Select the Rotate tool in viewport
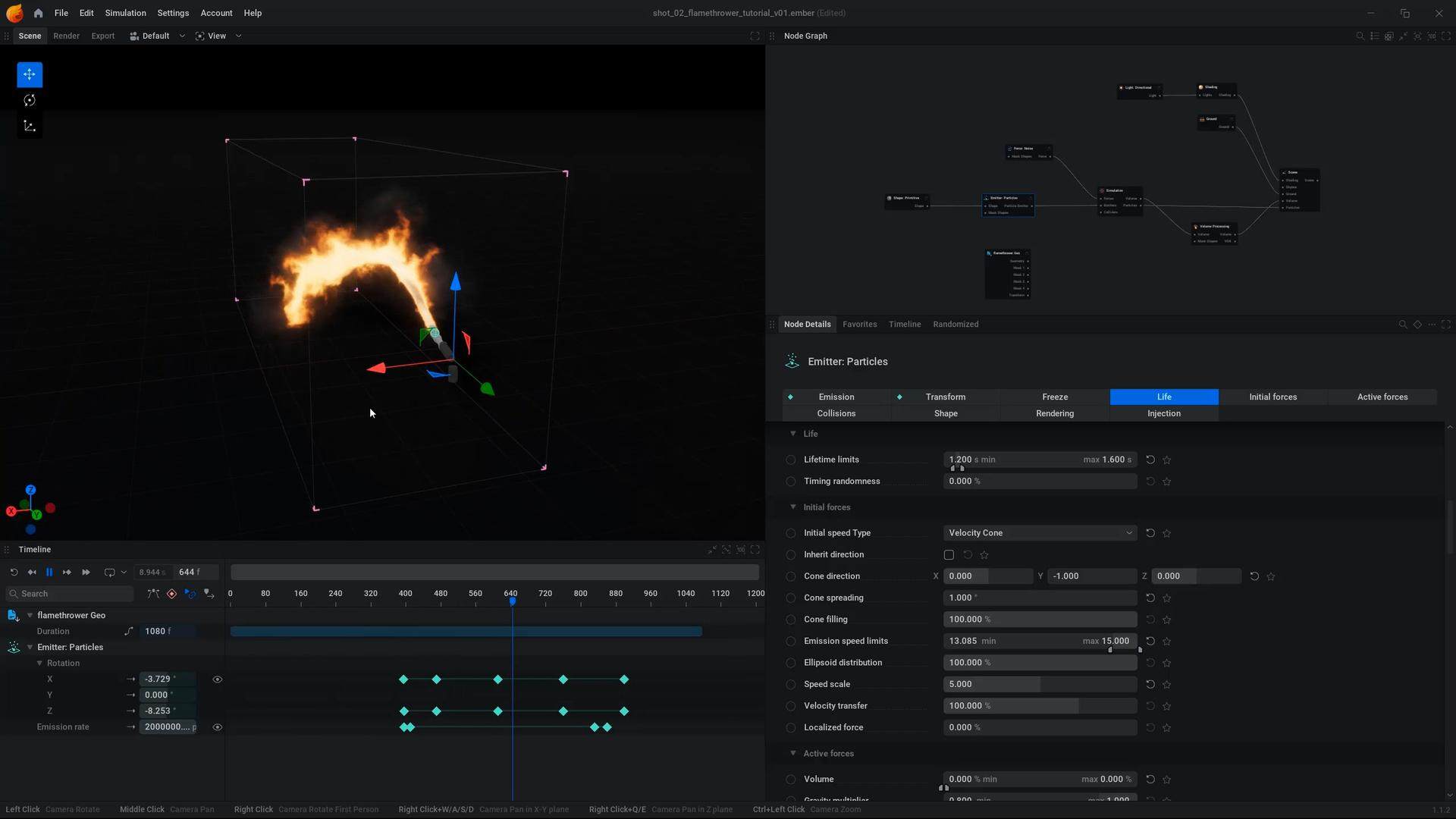The height and width of the screenshot is (819, 1456). click(x=30, y=100)
